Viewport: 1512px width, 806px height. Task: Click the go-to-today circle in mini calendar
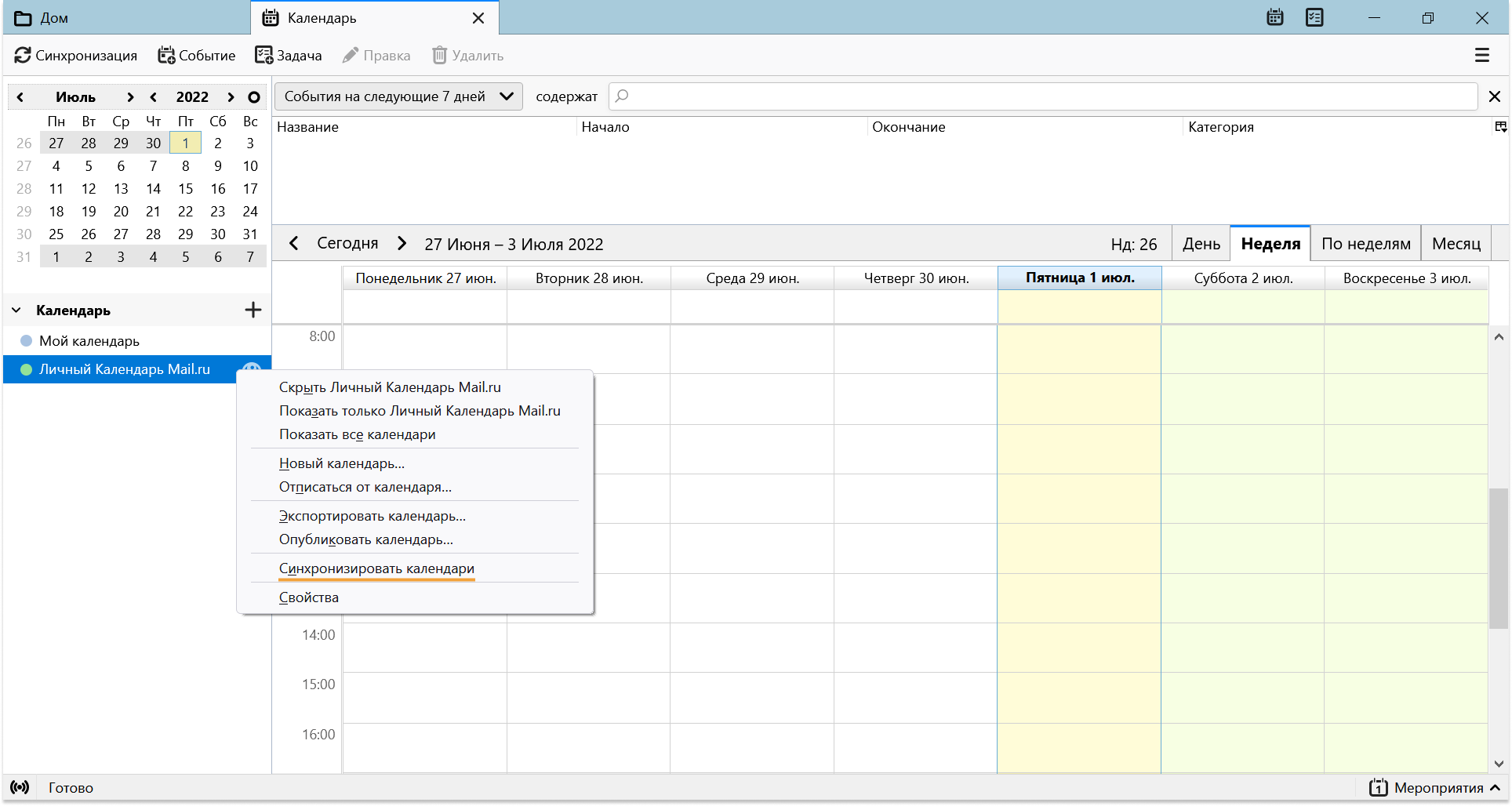253,97
